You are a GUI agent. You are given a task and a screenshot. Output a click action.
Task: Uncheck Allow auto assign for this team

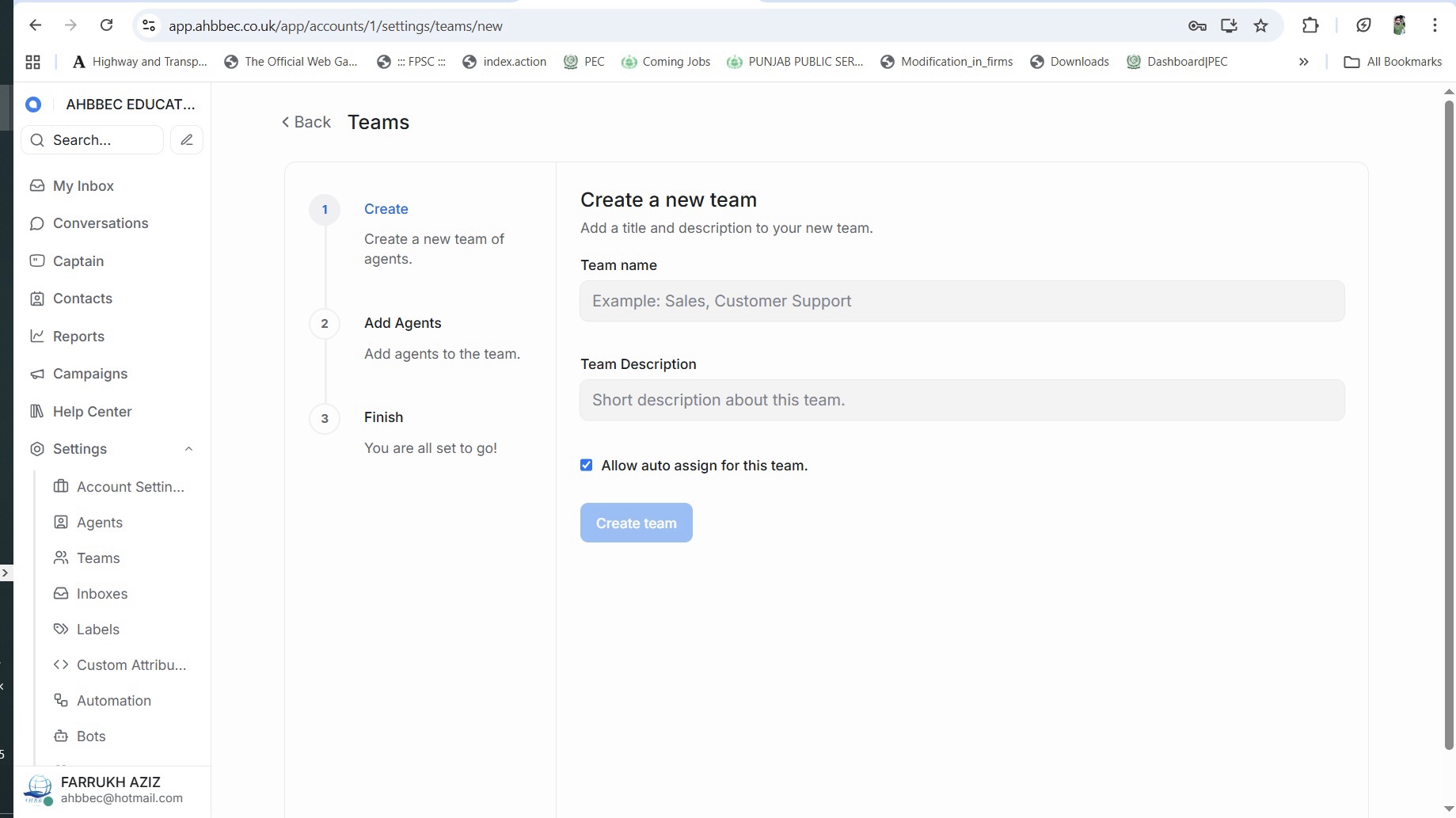point(587,466)
